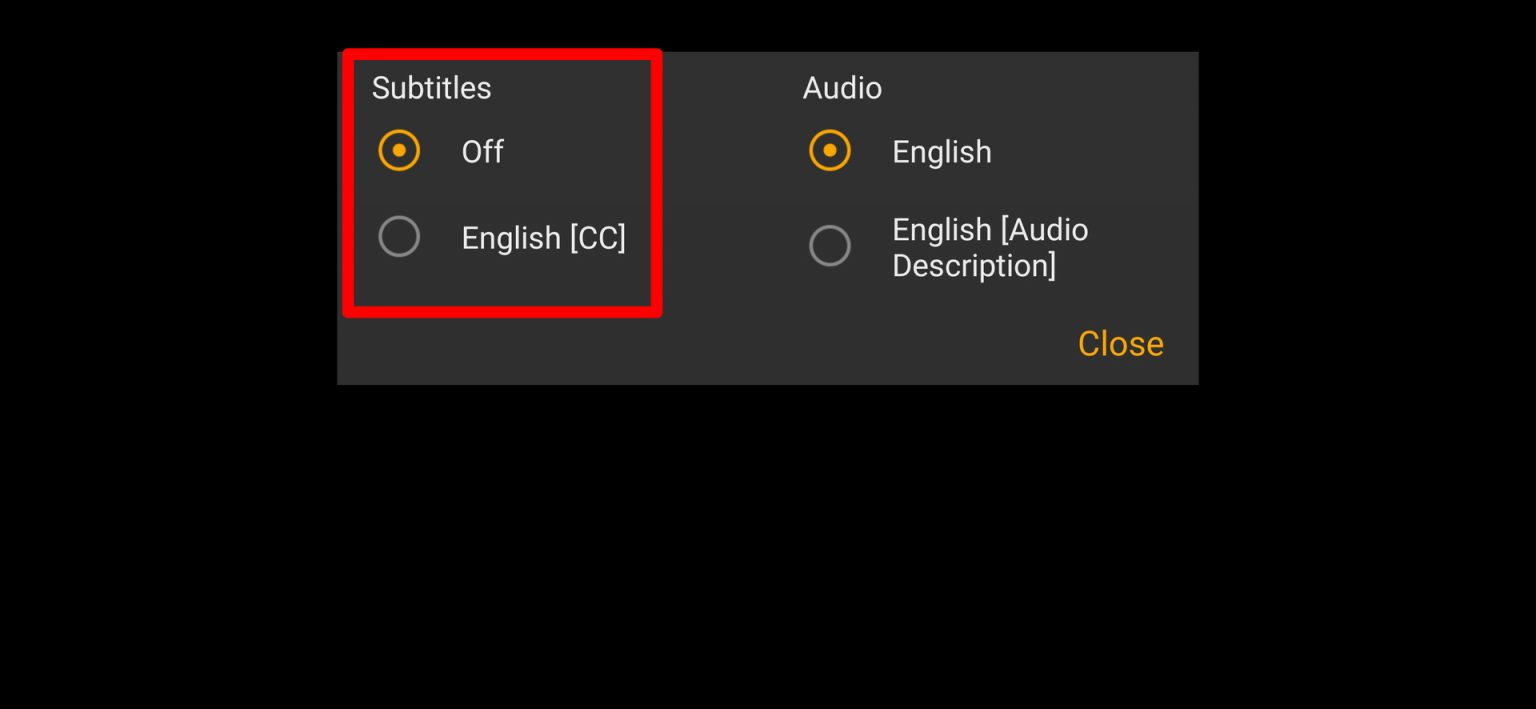The image size is (1536, 709).
Task: Click the English audio option label
Action: pyautogui.click(x=941, y=151)
